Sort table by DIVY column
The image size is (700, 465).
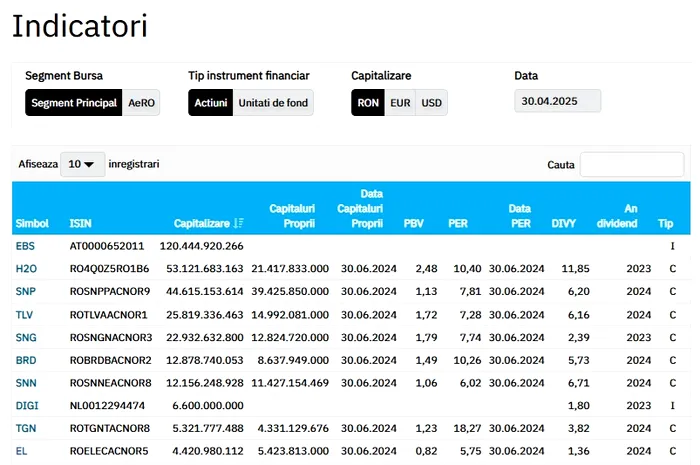(x=563, y=224)
